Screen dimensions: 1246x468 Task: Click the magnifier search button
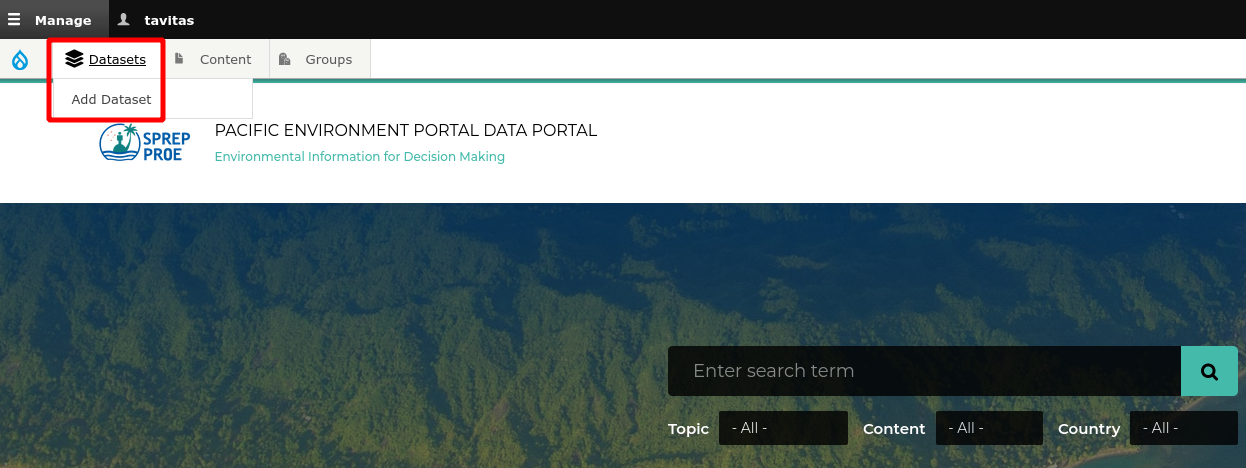(1209, 371)
